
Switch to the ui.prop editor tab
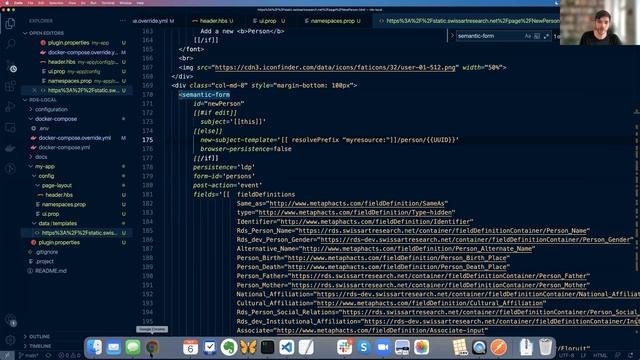(268, 21)
